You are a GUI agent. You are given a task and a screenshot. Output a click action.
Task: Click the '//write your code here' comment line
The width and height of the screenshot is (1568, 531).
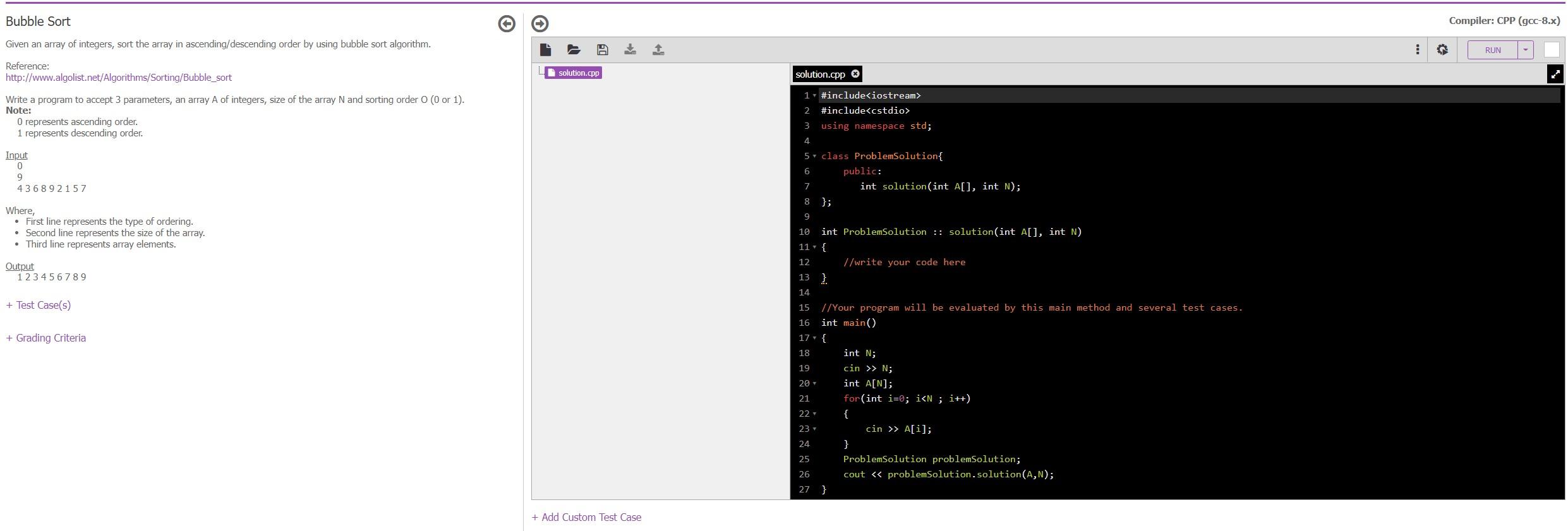[x=904, y=262]
